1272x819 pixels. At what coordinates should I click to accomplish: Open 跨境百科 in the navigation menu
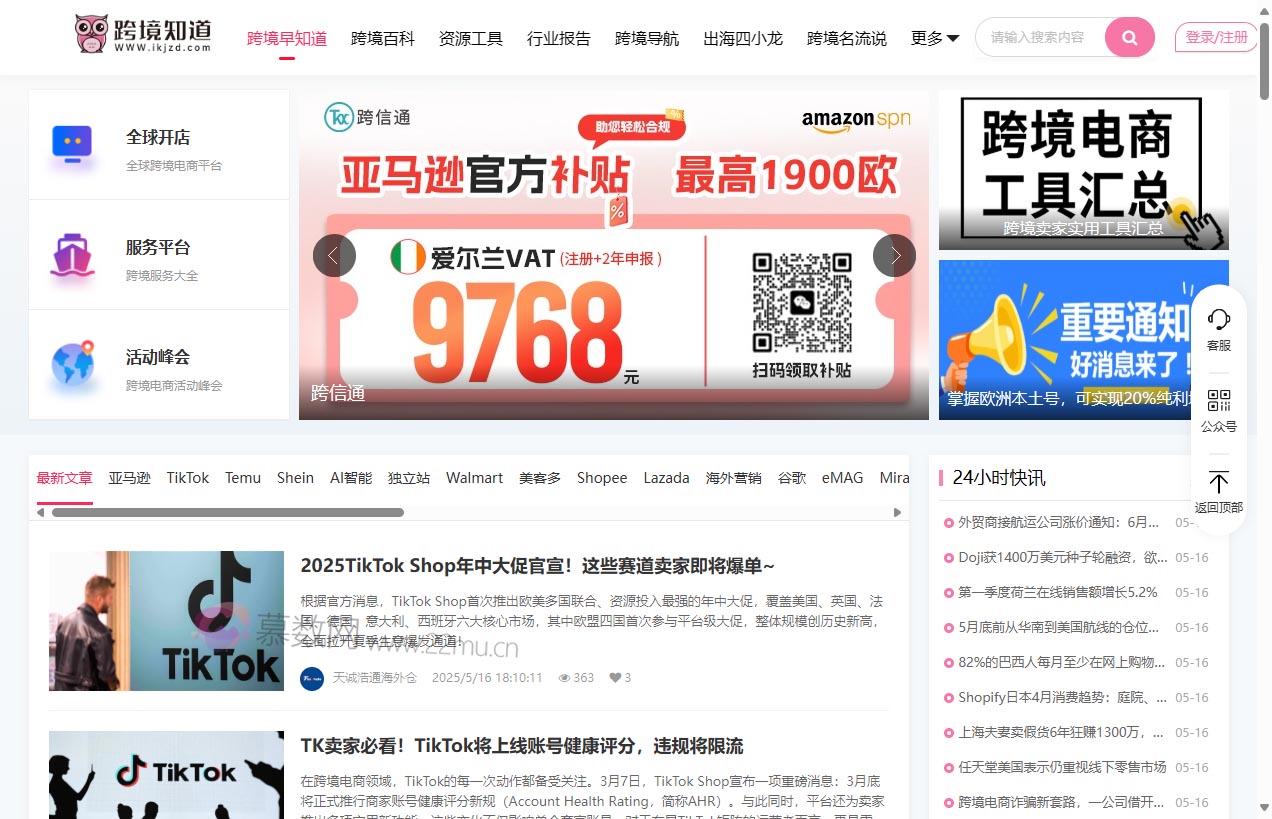coord(382,38)
